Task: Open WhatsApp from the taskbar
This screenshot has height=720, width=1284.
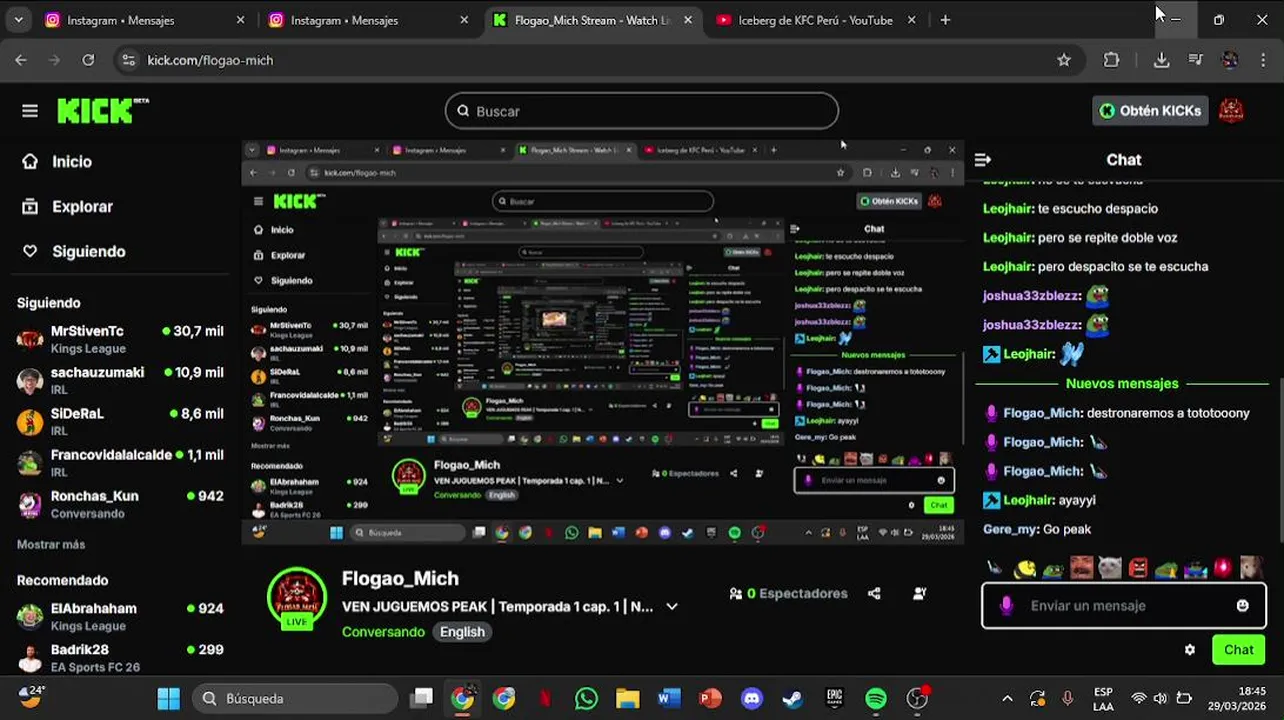Action: pyautogui.click(x=586, y=698)
